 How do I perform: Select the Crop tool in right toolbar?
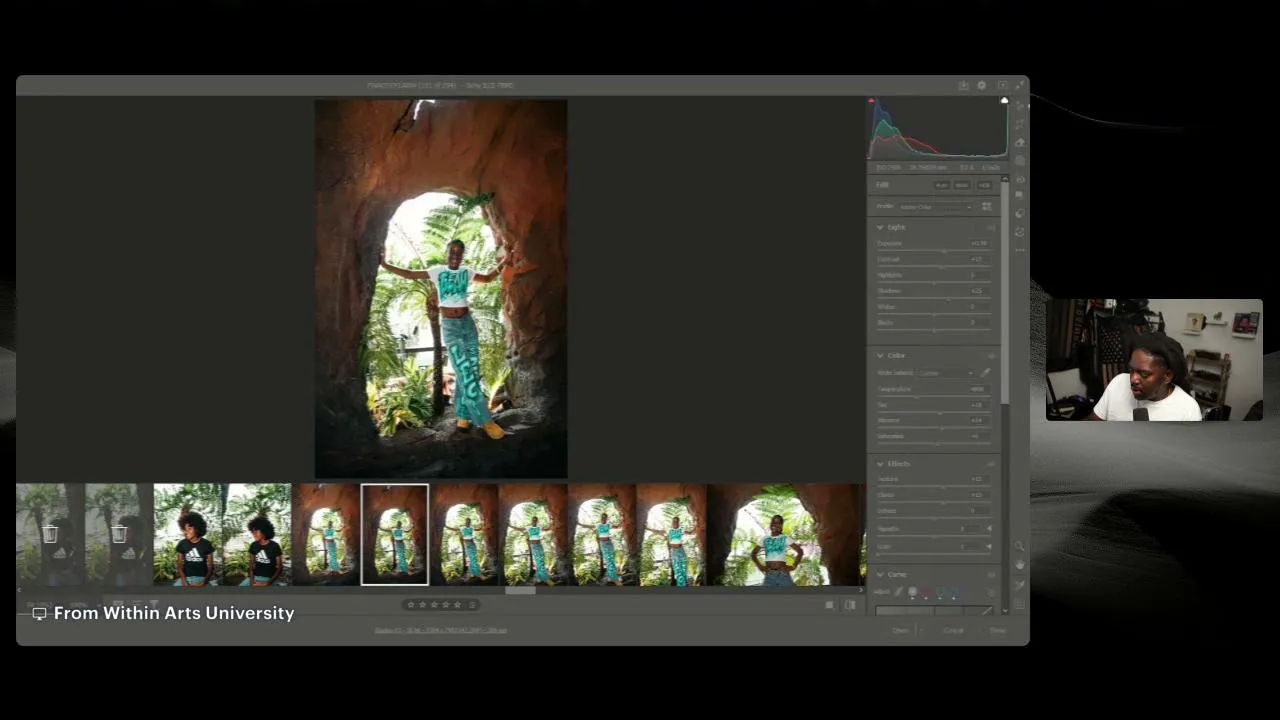[x=1020, y=125]
